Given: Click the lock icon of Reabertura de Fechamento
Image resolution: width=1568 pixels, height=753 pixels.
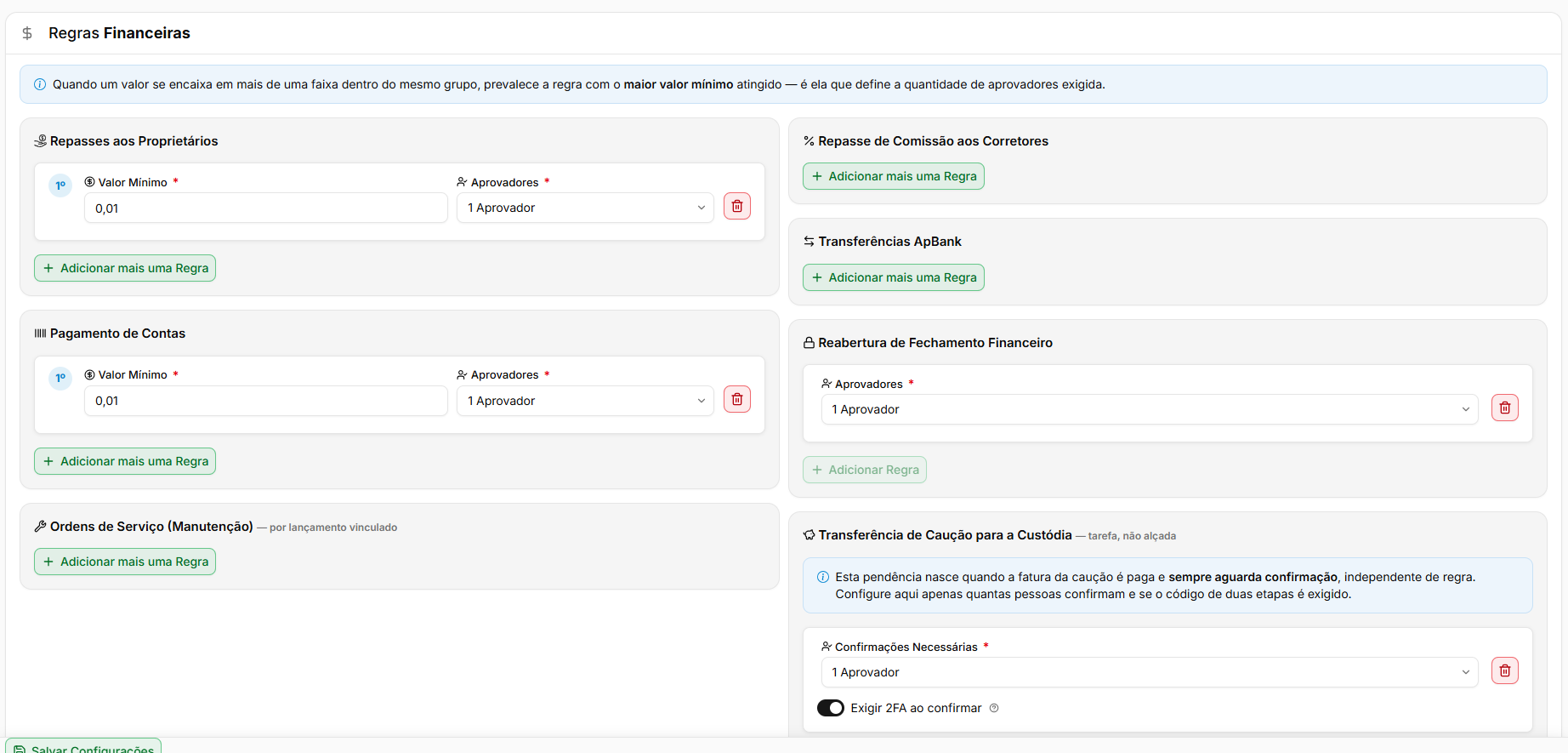Looking at the screenshot, I should (809, 343).
